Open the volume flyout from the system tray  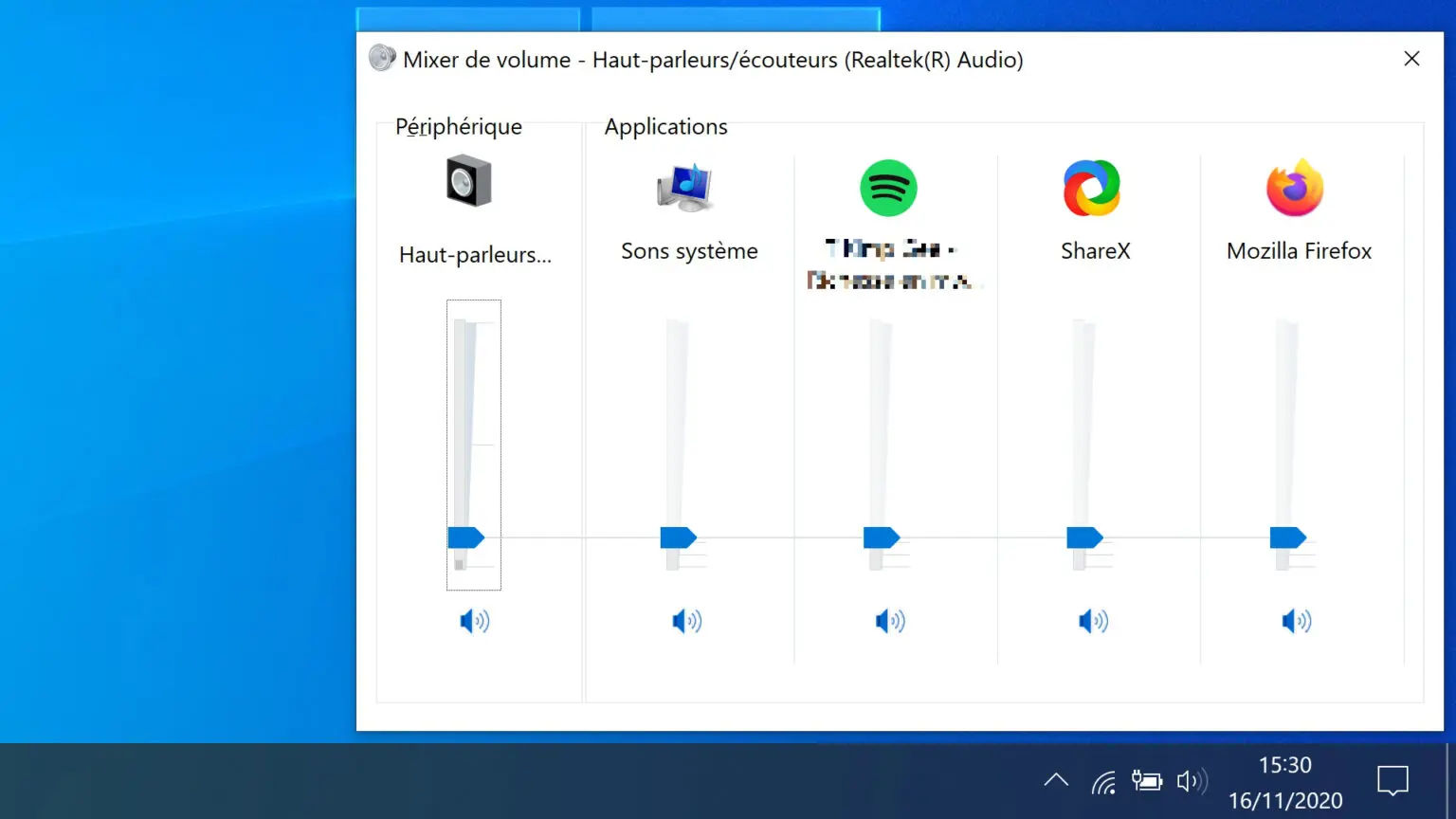coord(1192,780)
